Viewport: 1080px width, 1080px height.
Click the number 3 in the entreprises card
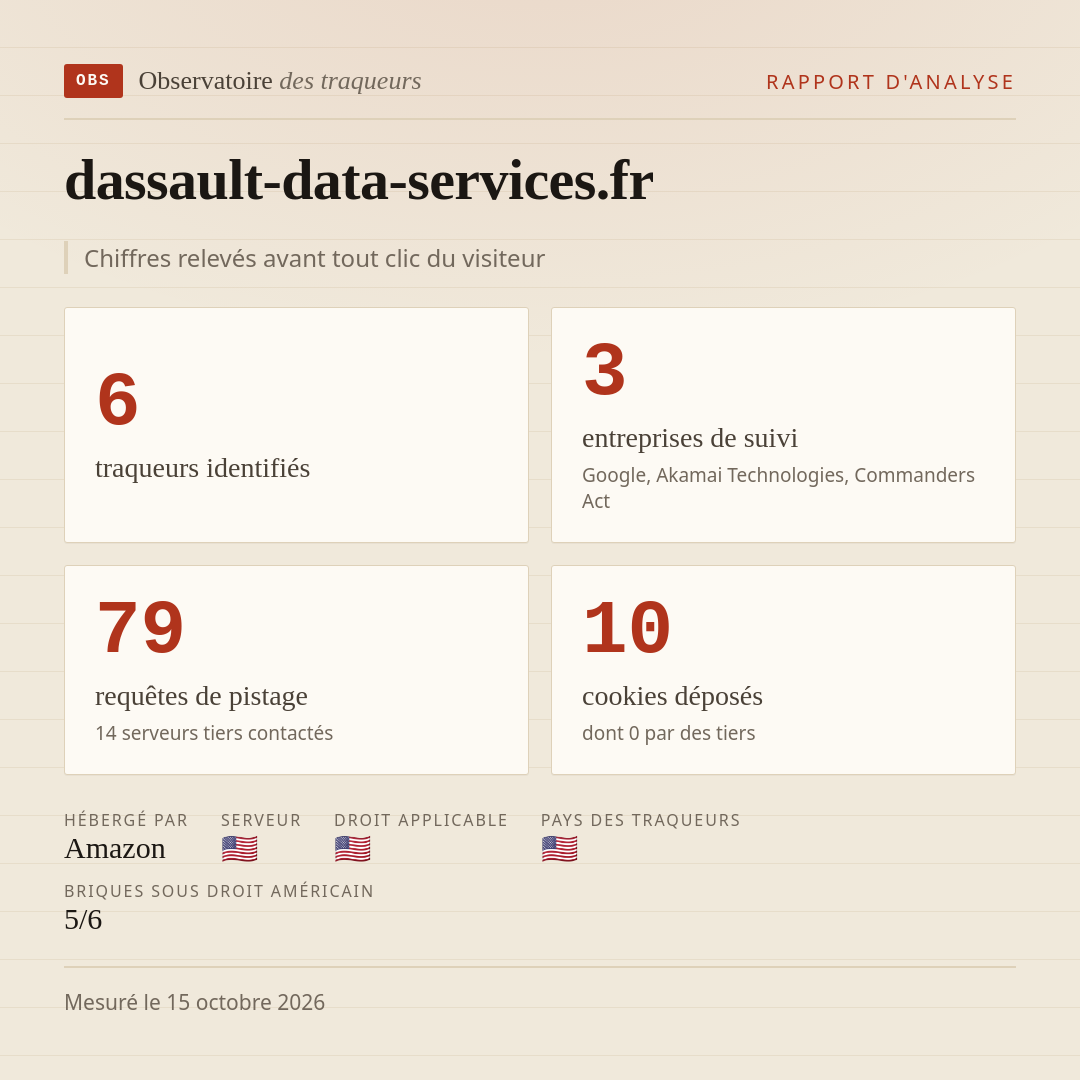[604, 371]
